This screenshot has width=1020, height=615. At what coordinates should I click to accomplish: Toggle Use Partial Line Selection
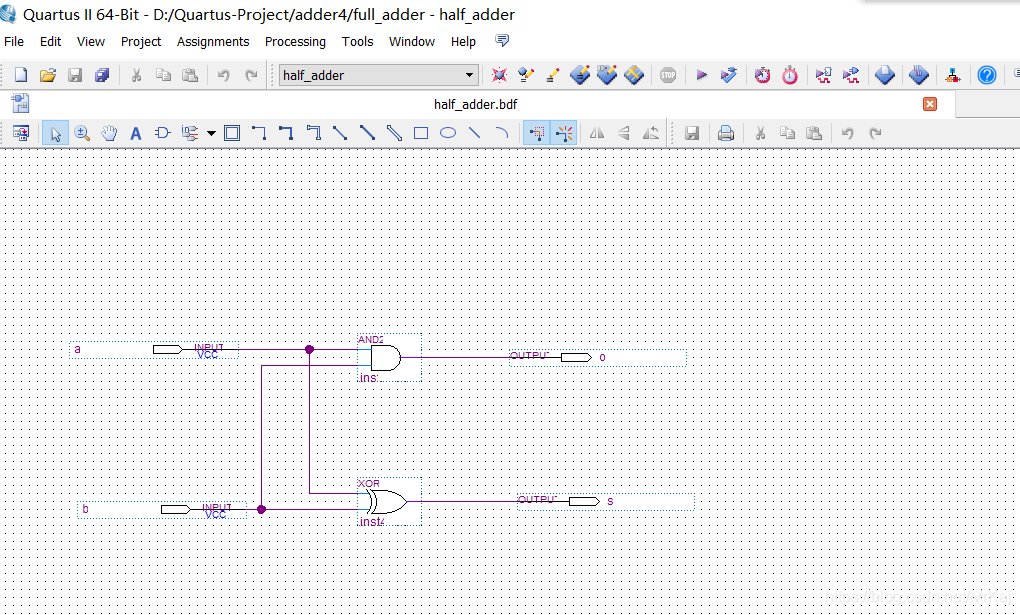(x=563, y=133)
